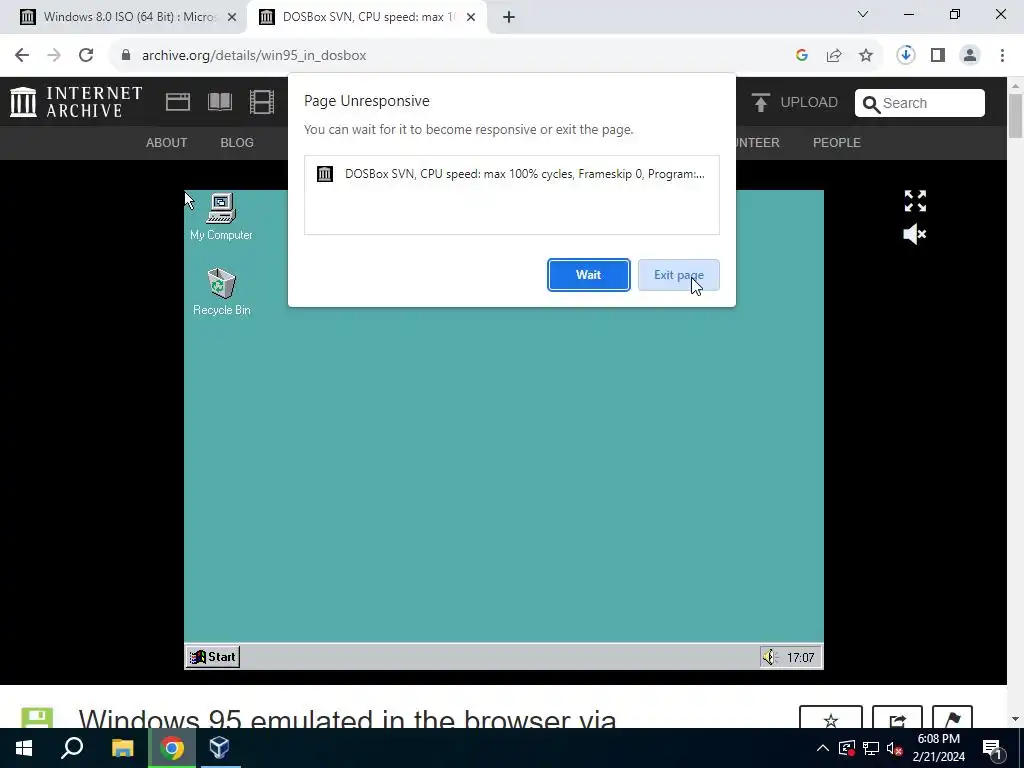The height and width of the screenshot is (768, 1024).
Task: Open the Texts book icon in header
Action: coord(219,102)
